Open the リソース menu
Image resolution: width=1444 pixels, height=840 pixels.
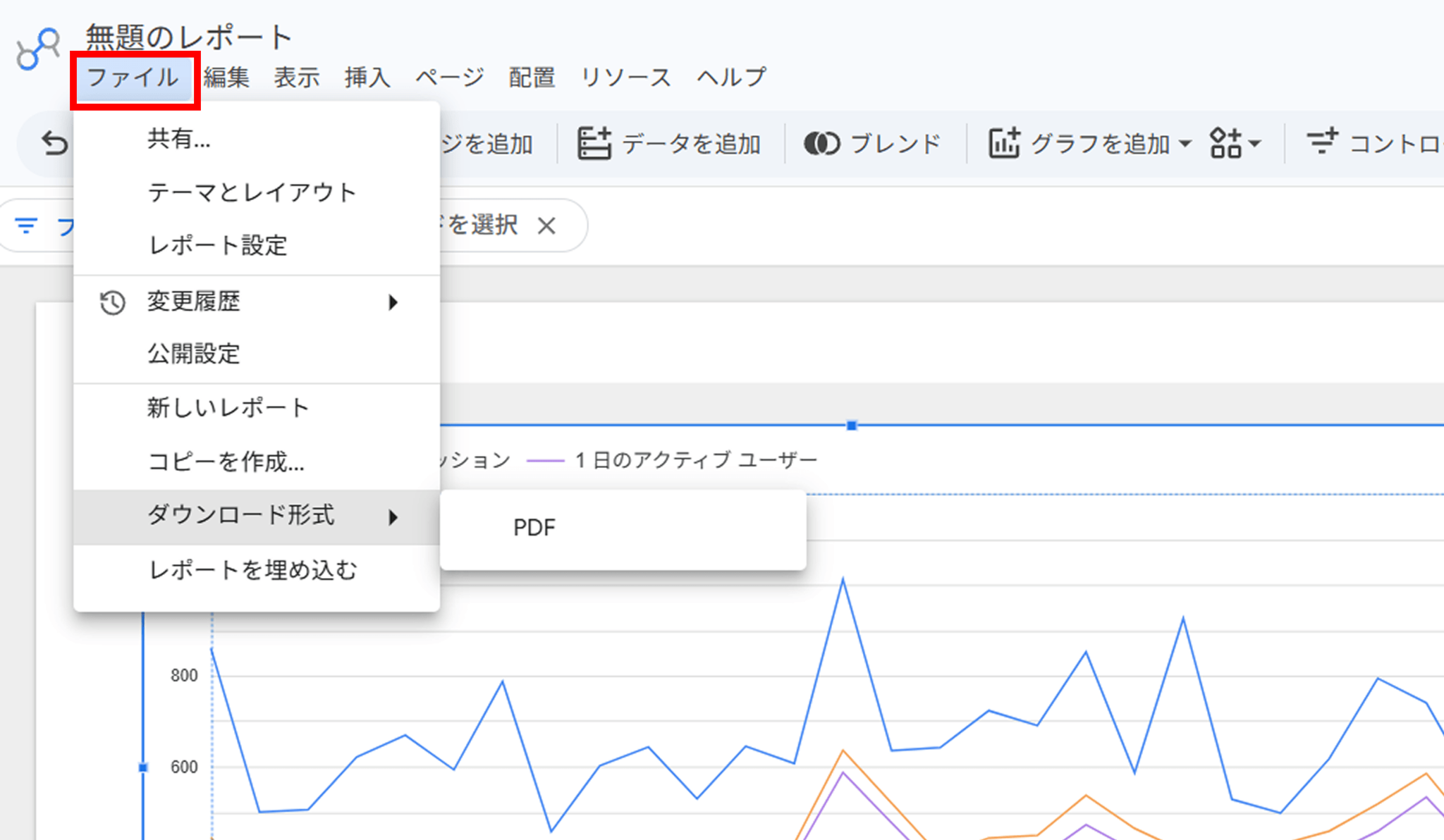tap(625, 78)
